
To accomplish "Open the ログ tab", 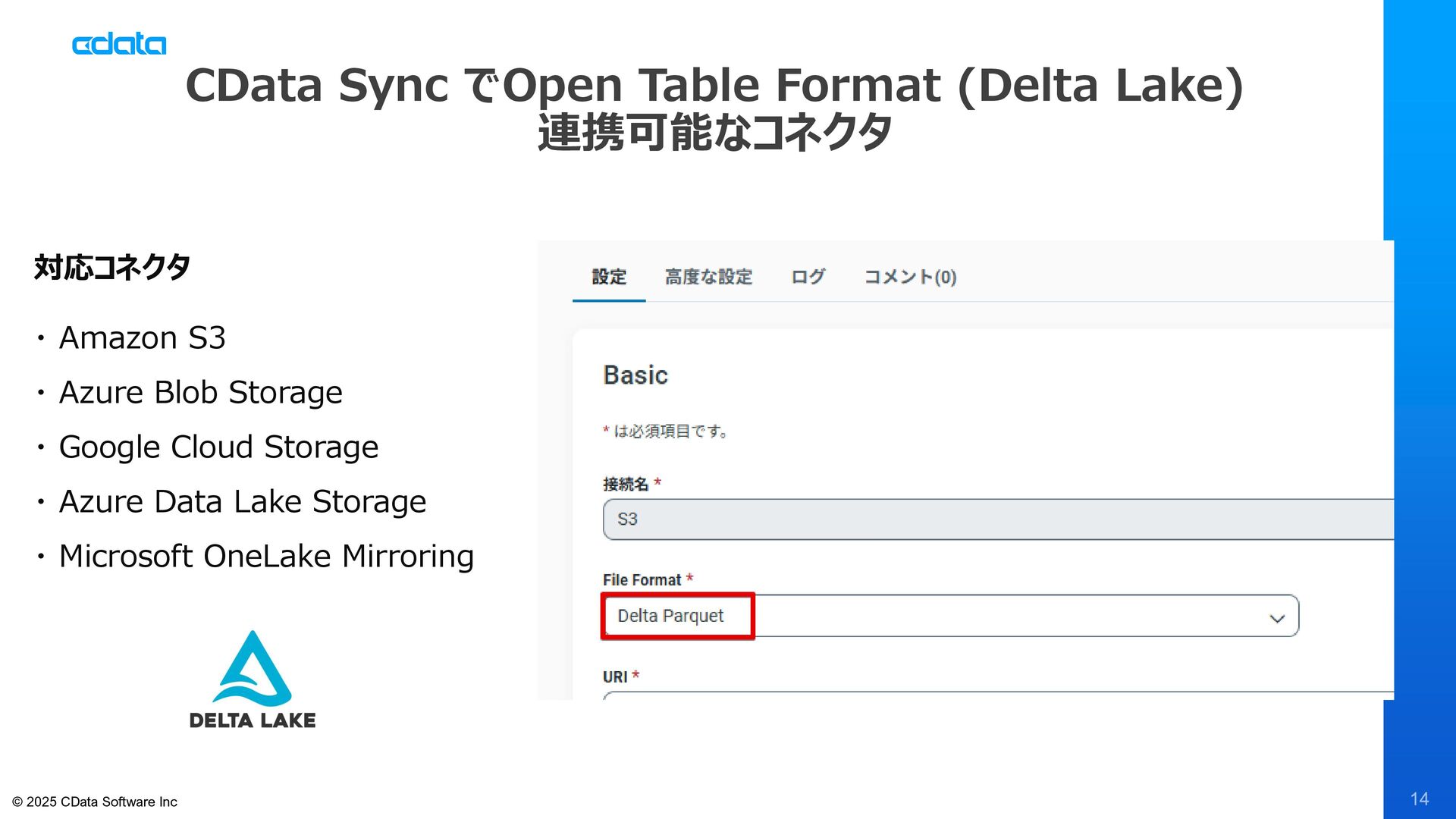I will (x=808, y=278).
